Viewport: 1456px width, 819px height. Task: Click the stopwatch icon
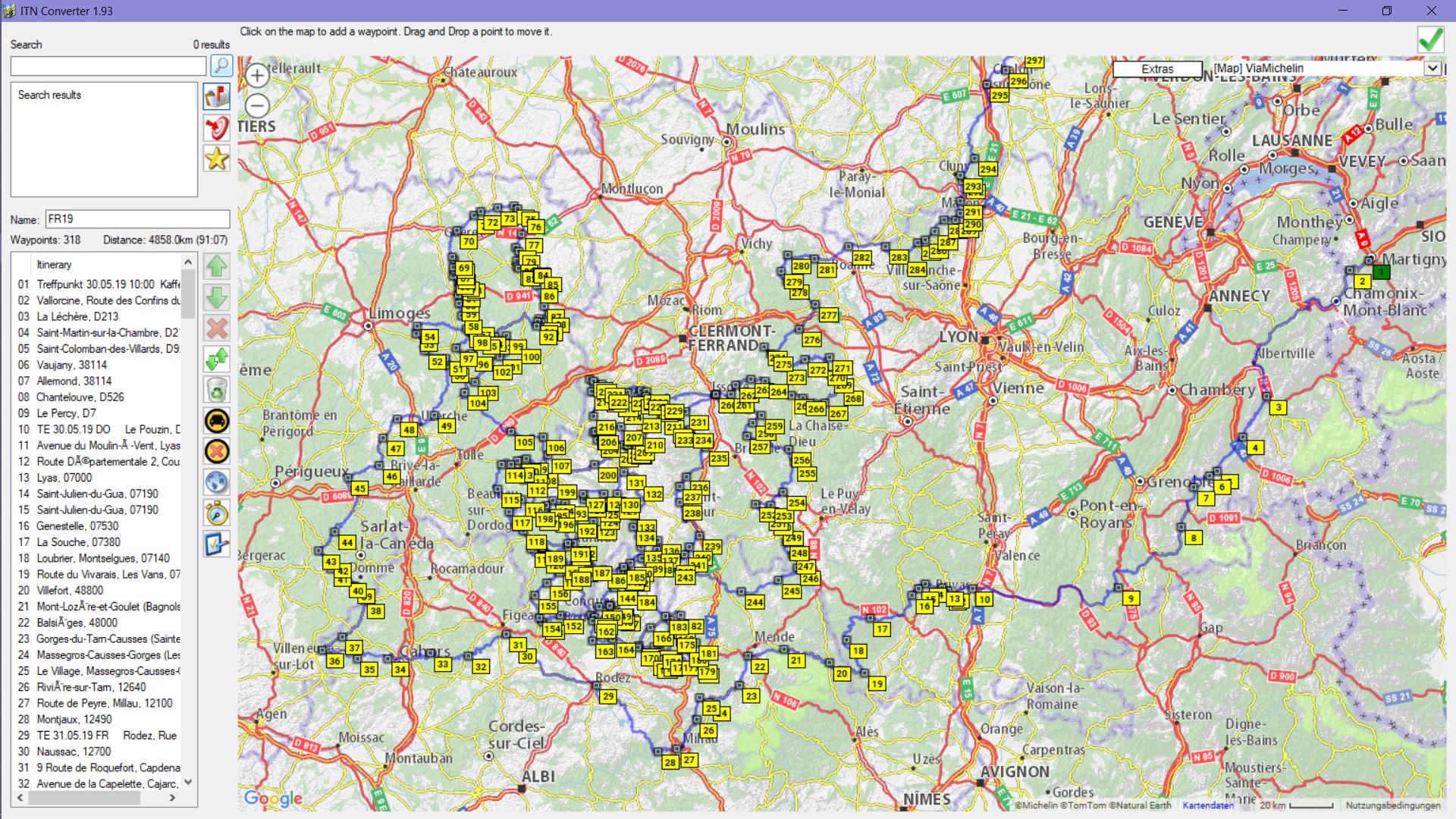[x=217, y=513]
